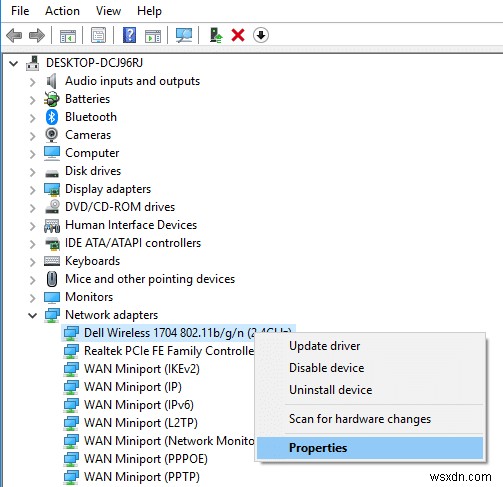
Task: Expand Audio inputs and outputs
Action: tap(32, 82)
